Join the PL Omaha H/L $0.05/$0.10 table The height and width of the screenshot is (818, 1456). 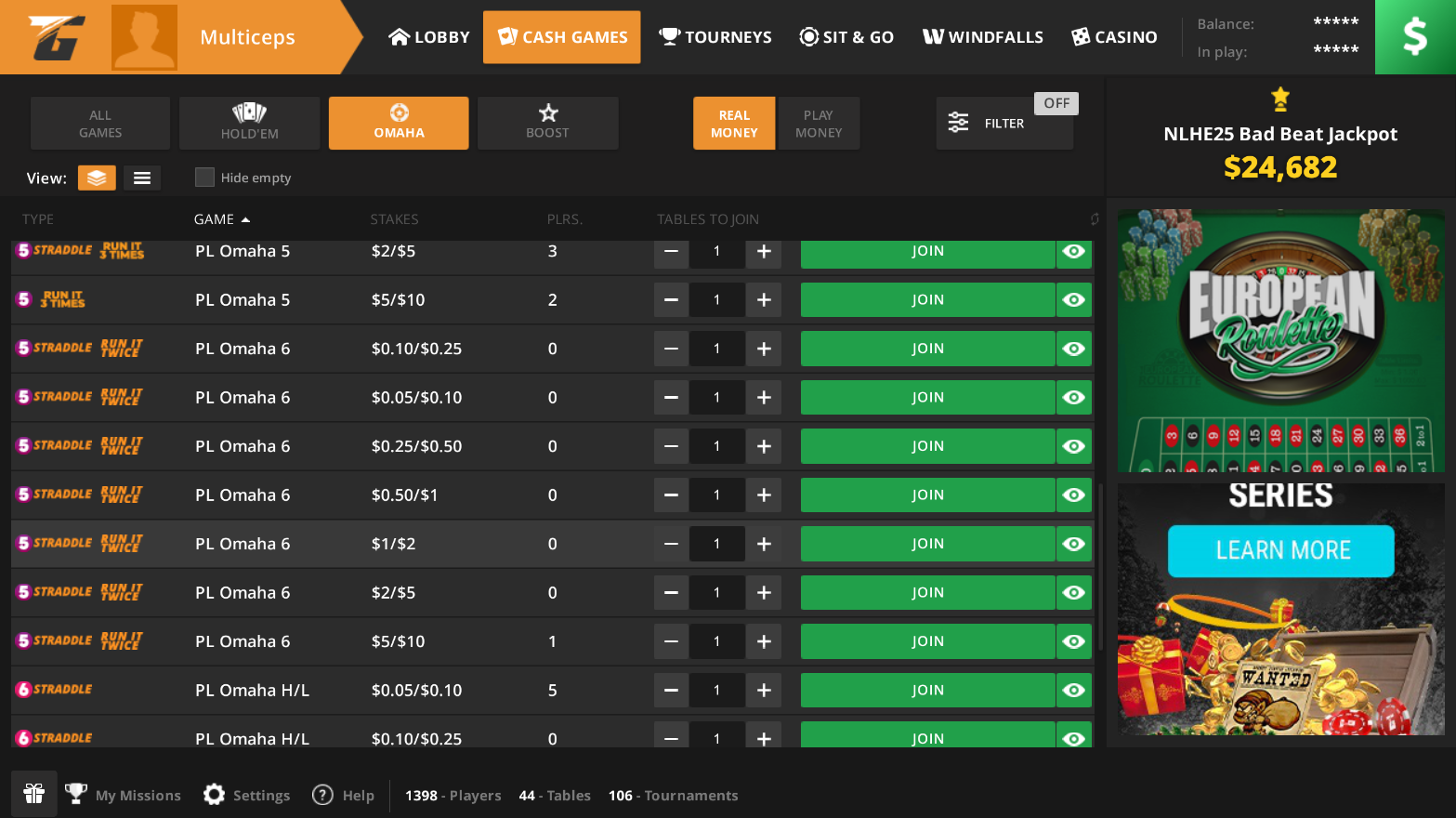click(927, 691)
